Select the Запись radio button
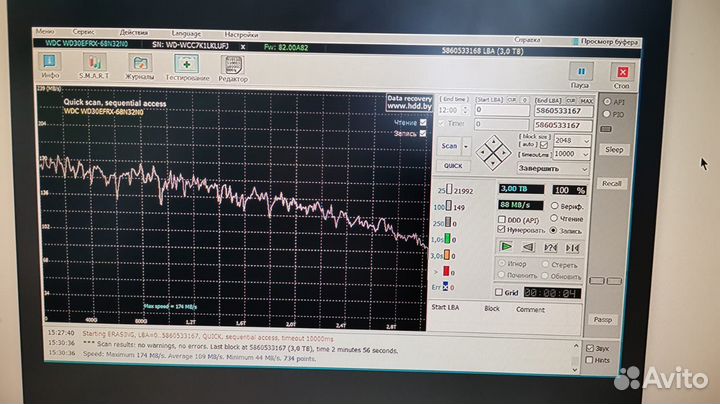The width and height of the screenshot is (720, 404). 554,230
